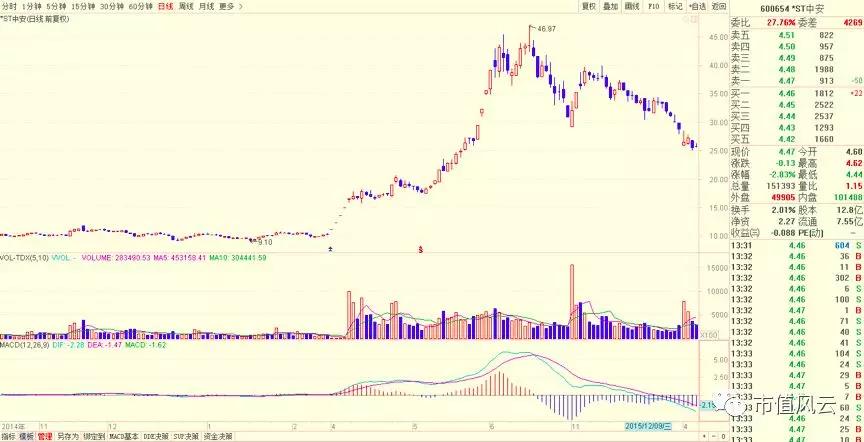Viewport: 864px width, 442px height.
Task: Click the 内盘 101488 value
Action: click(x=849, y=197)
